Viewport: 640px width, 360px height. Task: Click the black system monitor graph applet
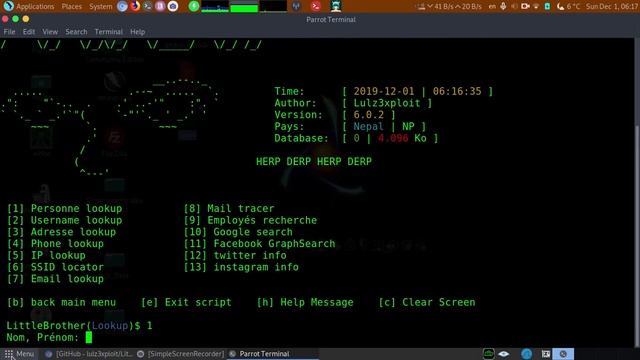point(273,6)
